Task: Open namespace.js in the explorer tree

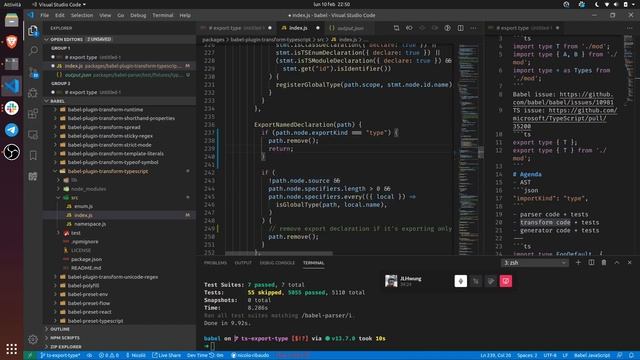Action: point(90,224)
